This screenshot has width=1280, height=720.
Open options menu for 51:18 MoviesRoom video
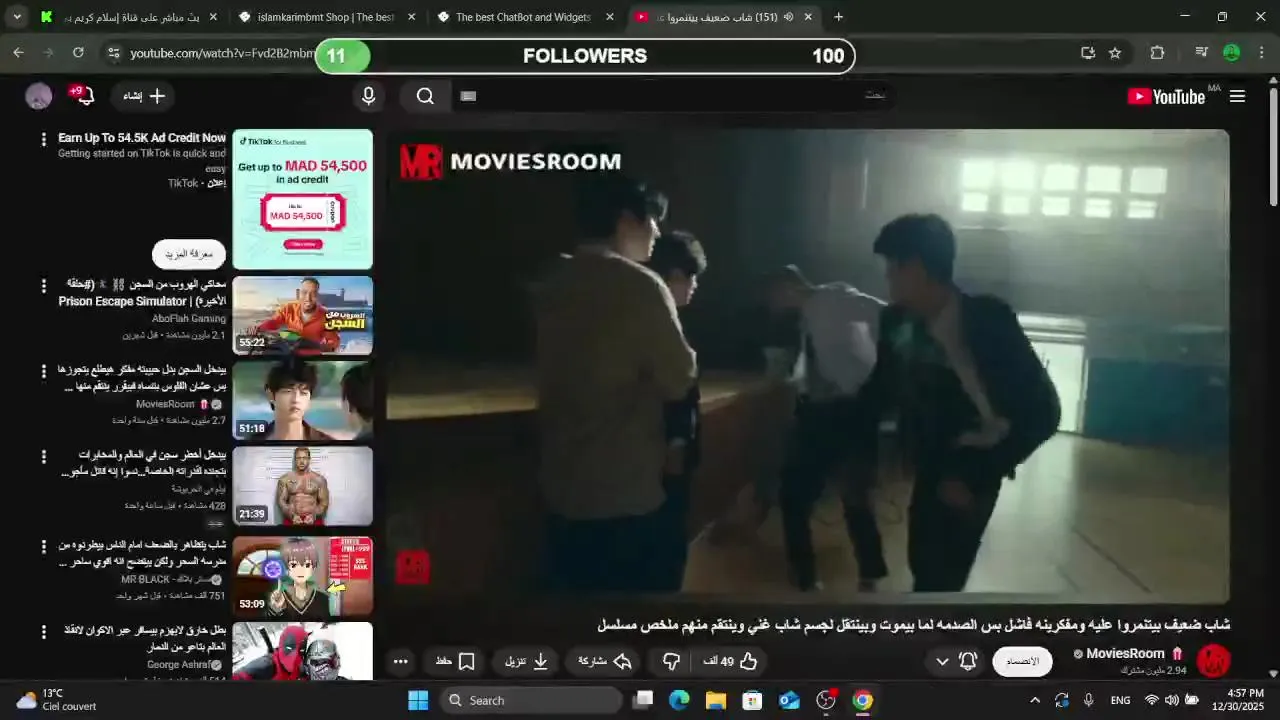43,371
